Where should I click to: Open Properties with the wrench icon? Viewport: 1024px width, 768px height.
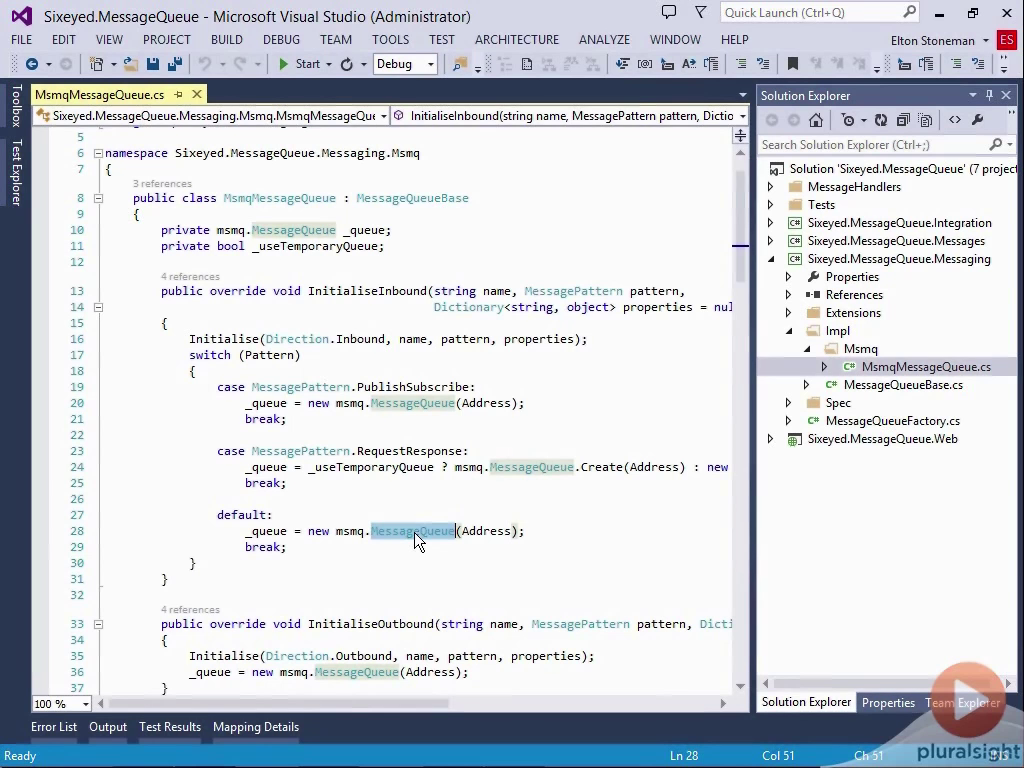[x=978, y=120]
